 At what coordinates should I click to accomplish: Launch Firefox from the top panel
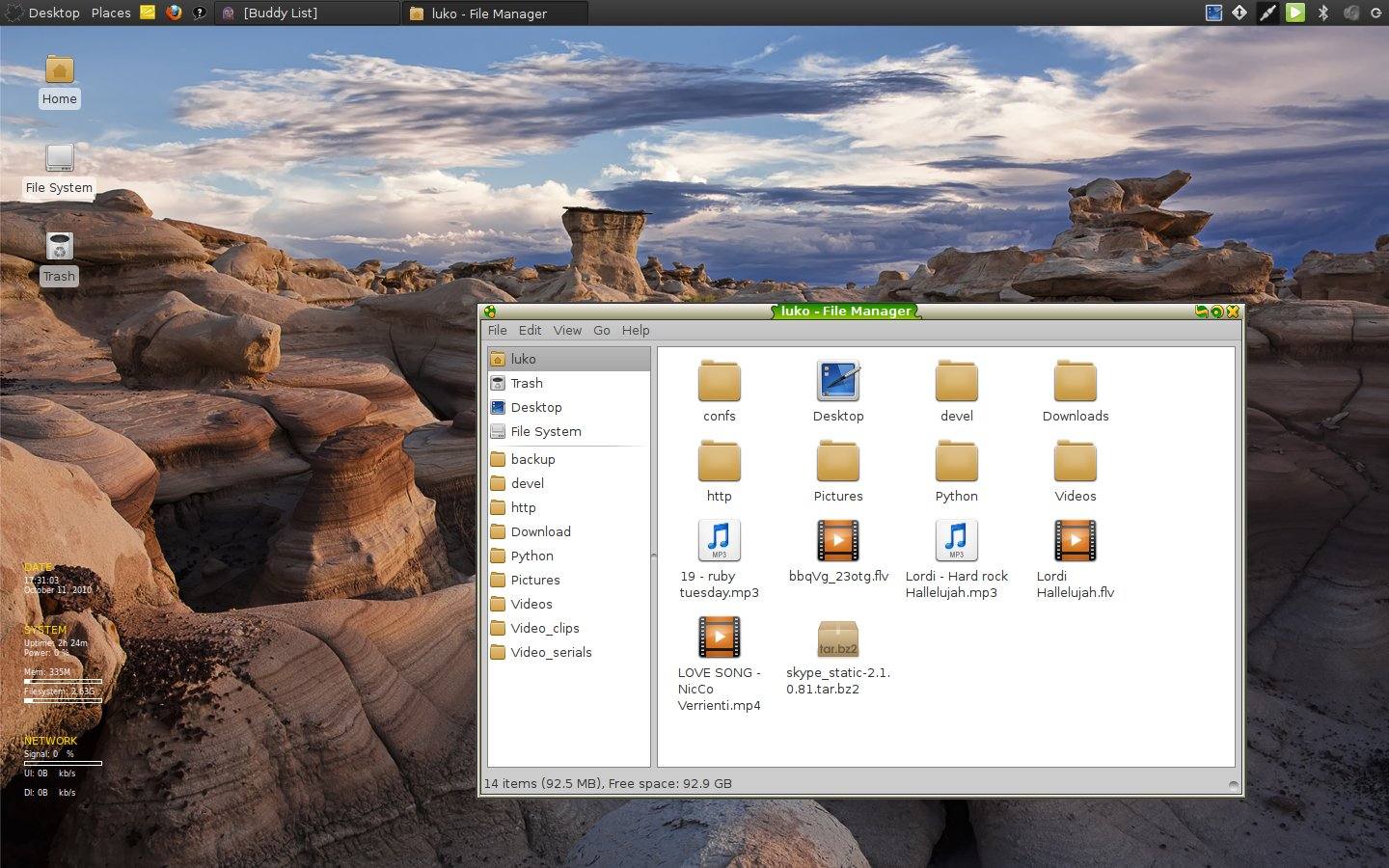coord(174,13)
